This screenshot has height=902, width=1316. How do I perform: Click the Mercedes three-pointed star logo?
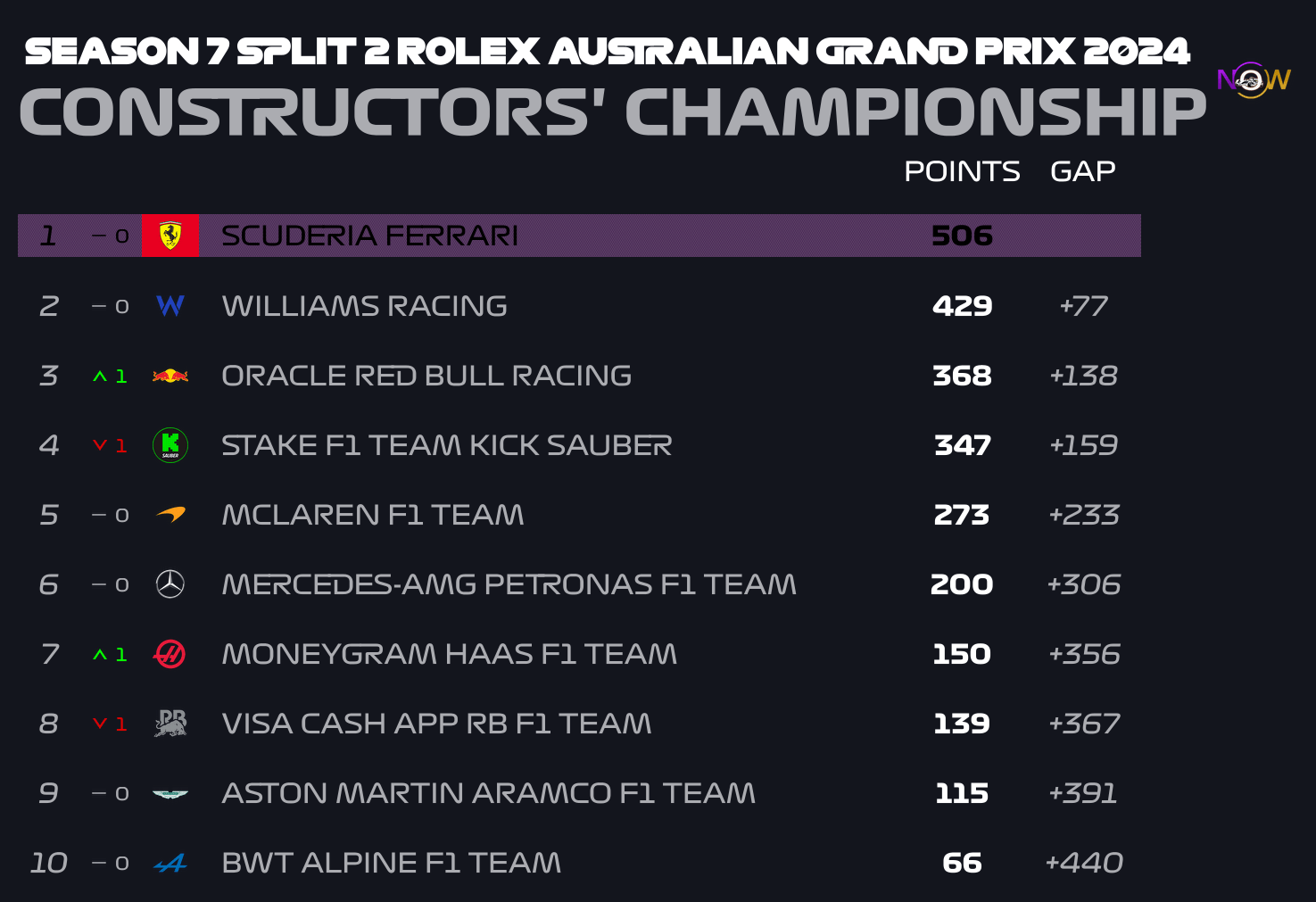click(170, 584)
